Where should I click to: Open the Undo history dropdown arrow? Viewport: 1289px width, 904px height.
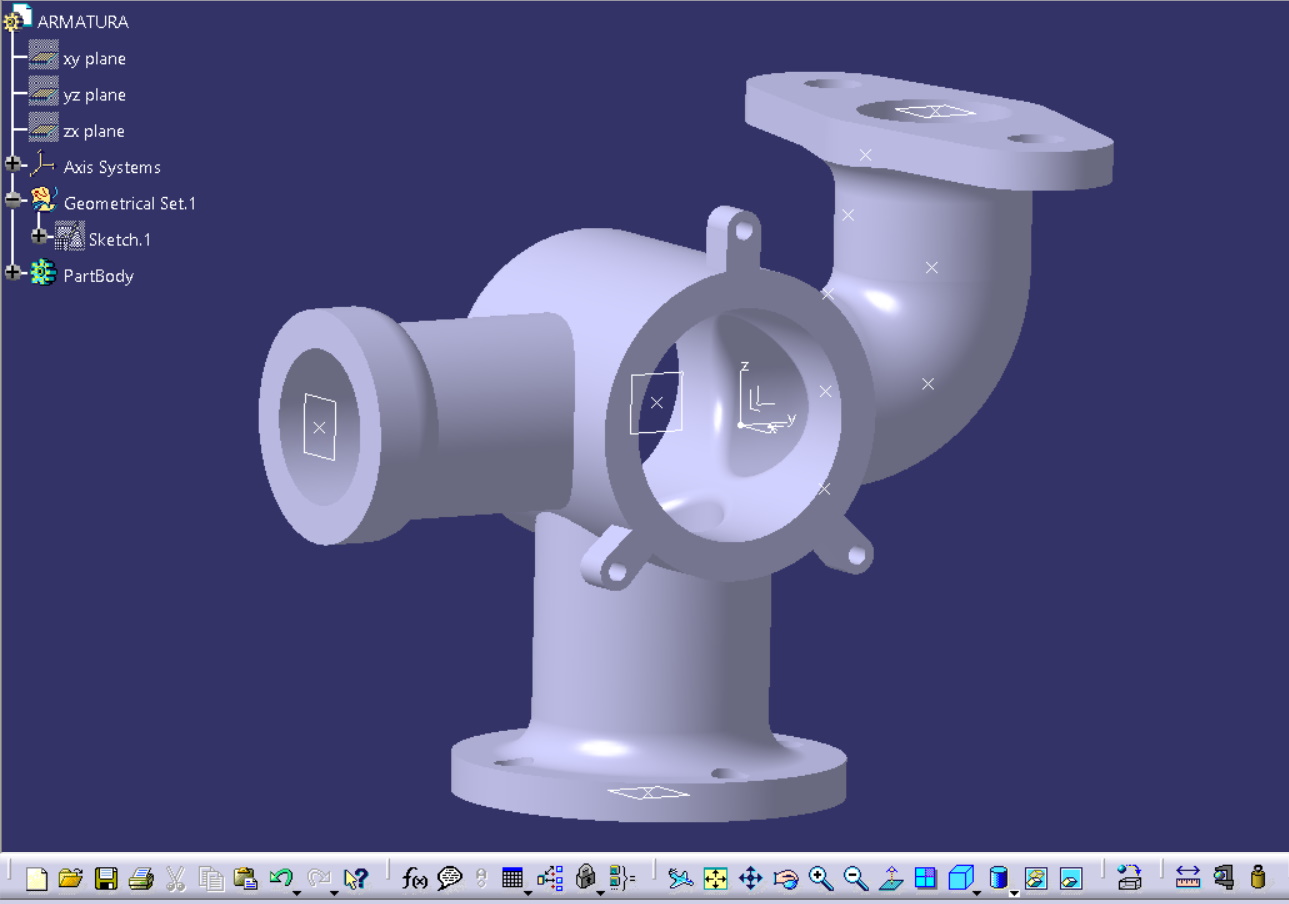click(297, 889)
